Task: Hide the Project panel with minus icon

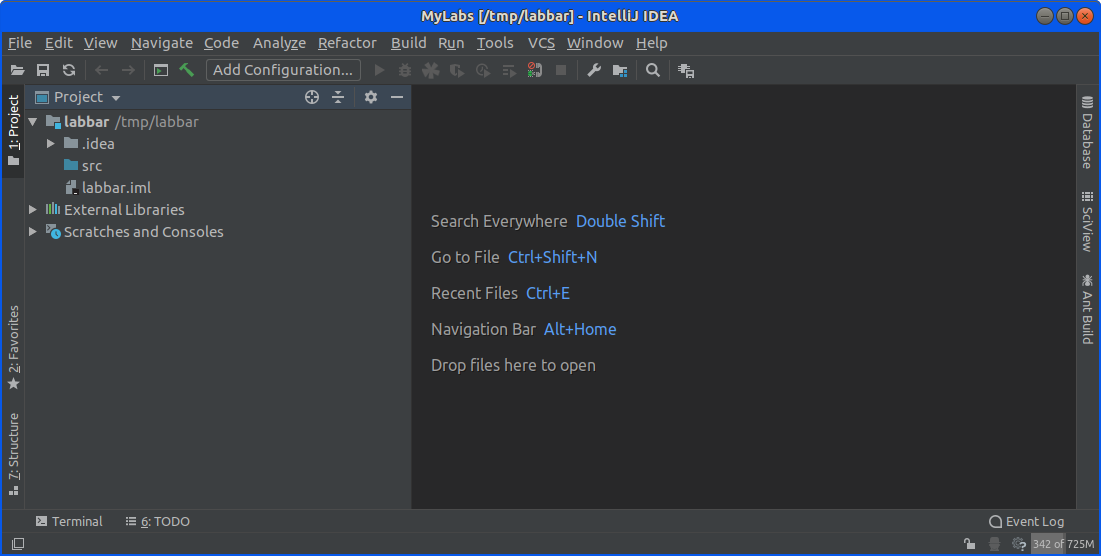Action: click(397, 98)
